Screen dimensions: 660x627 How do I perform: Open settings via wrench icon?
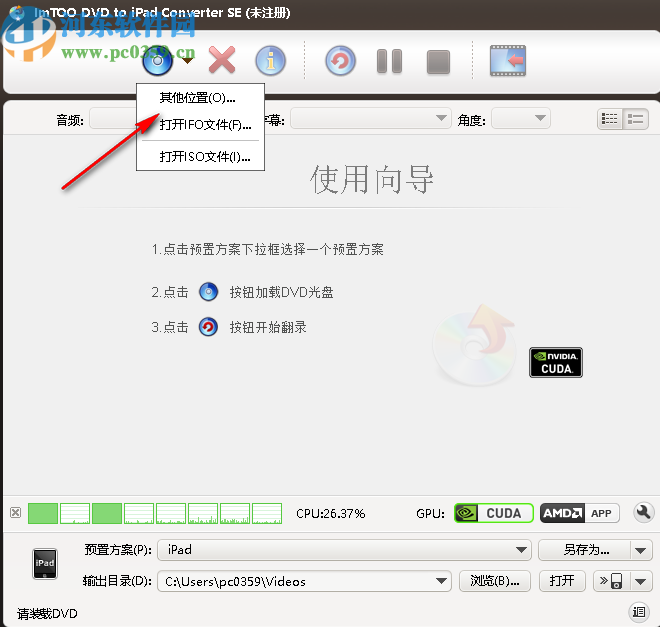tap(643, 513)
